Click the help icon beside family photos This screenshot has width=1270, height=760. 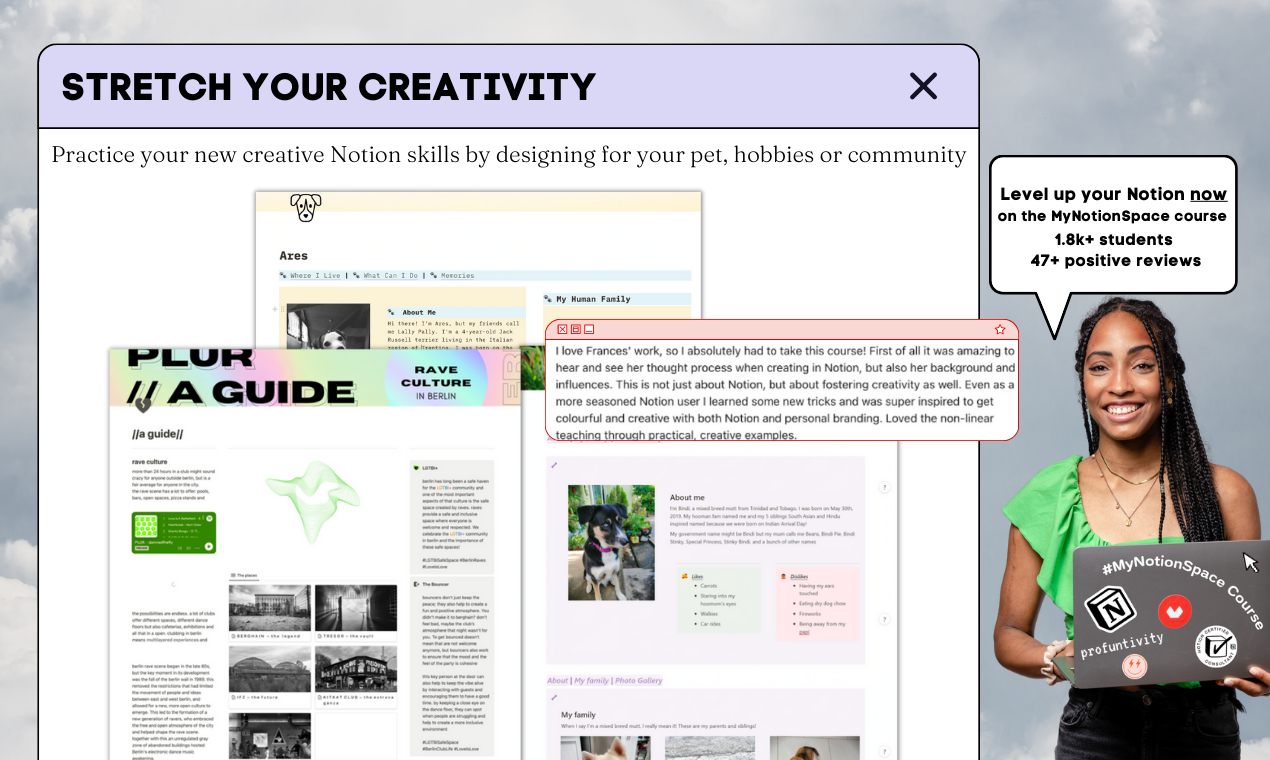pos(884,750)
